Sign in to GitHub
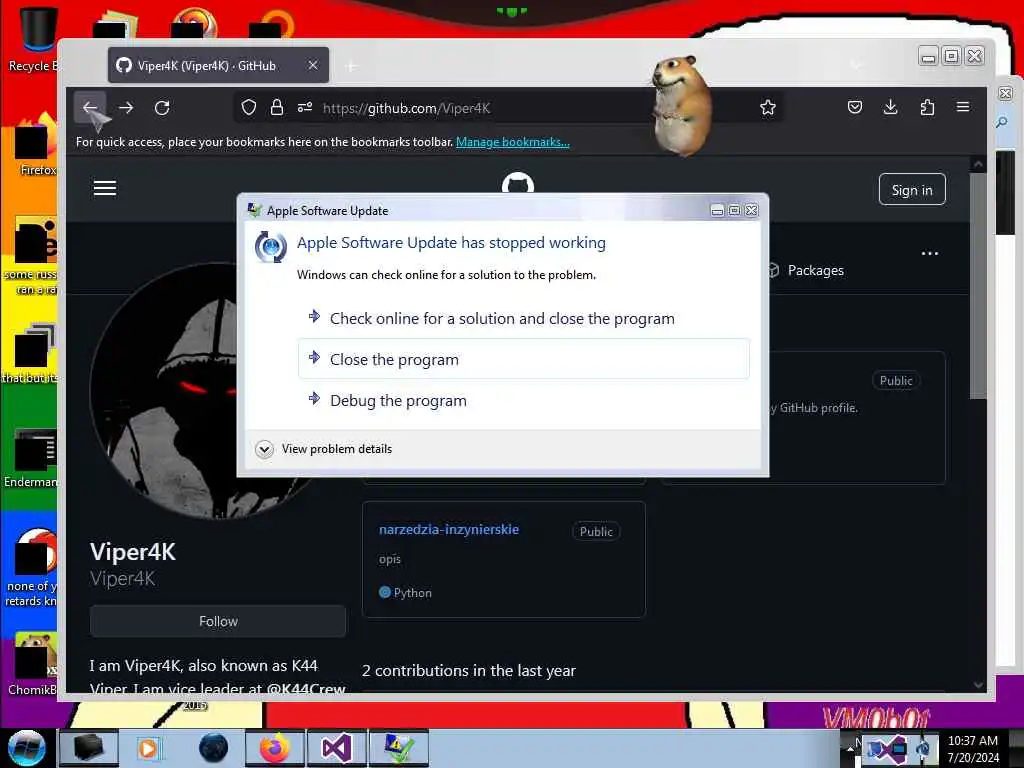The height and width of the screenshot is (768, 1024). coord(912,189)
